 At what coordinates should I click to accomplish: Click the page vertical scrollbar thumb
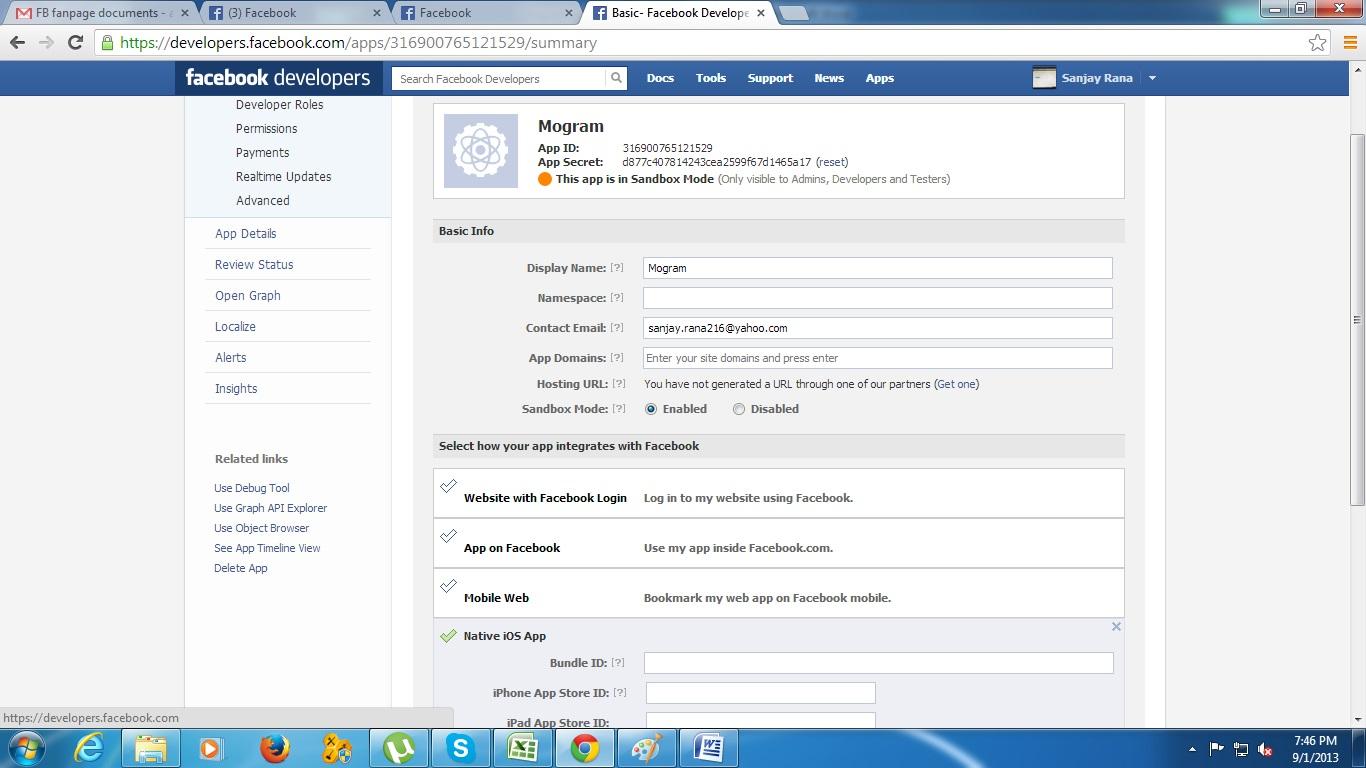coord(1357,320)
